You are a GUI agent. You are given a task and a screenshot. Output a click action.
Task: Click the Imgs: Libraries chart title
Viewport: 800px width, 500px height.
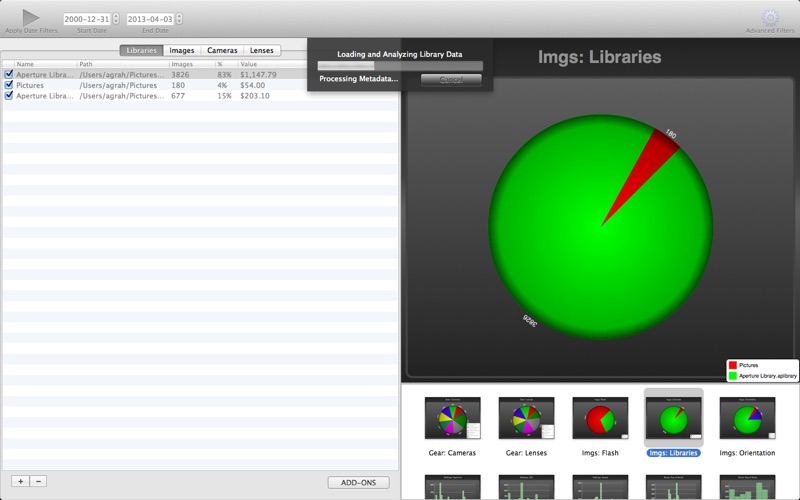point(599,57)
